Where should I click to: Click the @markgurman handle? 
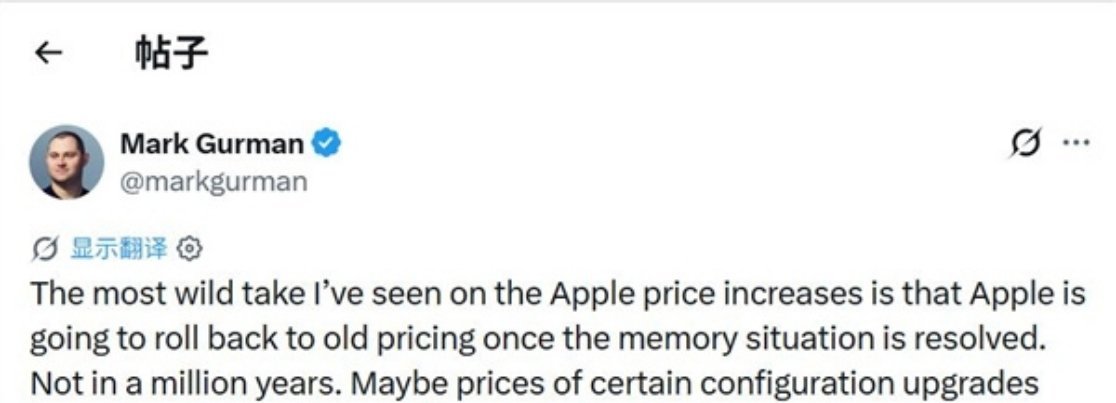(x=214, y=182)
